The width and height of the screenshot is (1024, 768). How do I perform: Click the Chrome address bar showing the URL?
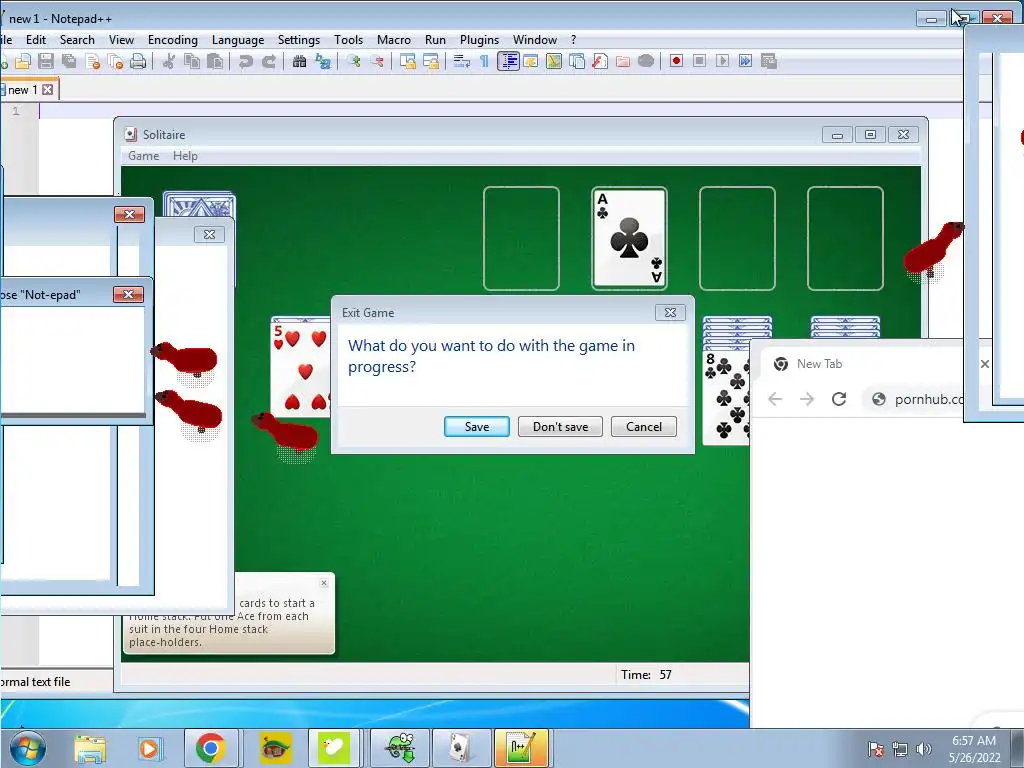pos(914,399)
